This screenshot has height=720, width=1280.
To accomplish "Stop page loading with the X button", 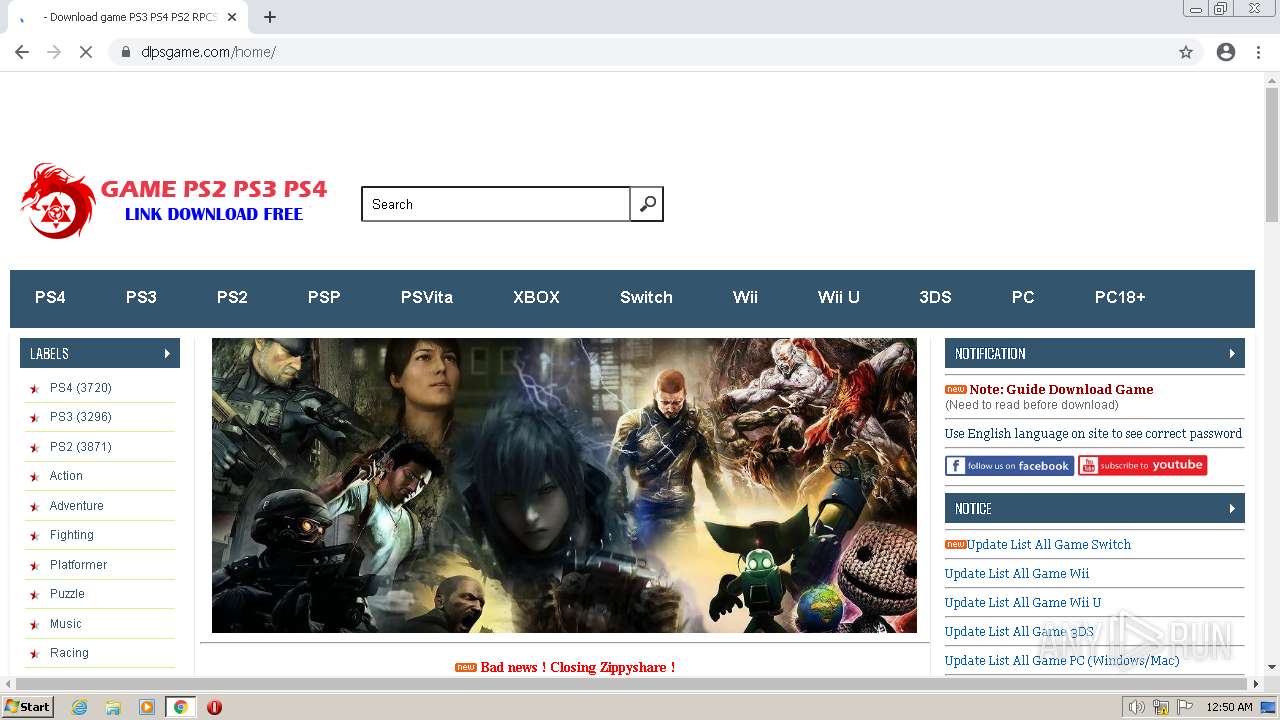I will 86,52.
